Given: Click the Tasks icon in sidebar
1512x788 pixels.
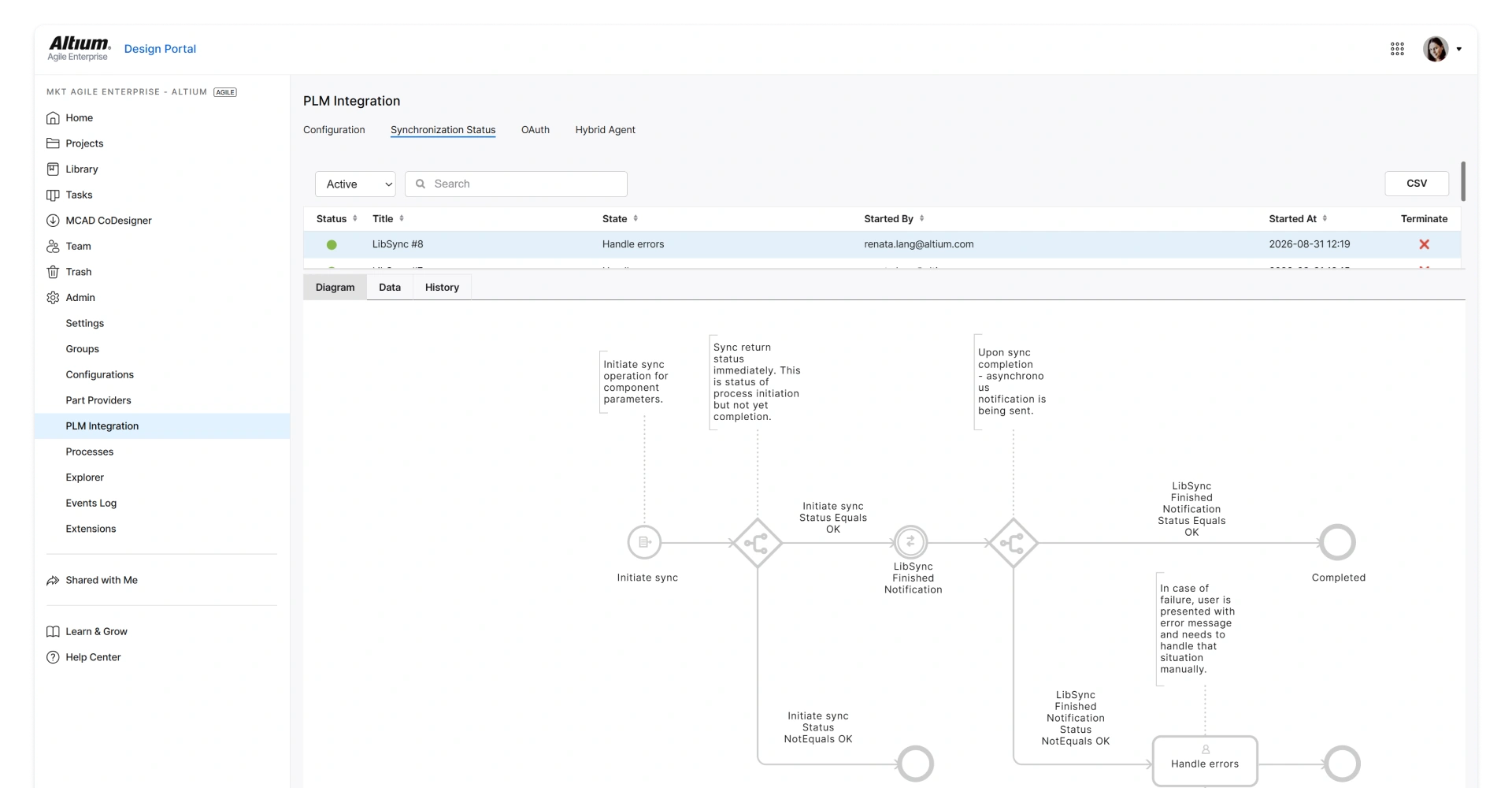Looking at the screenshot, I should (53, 195).
